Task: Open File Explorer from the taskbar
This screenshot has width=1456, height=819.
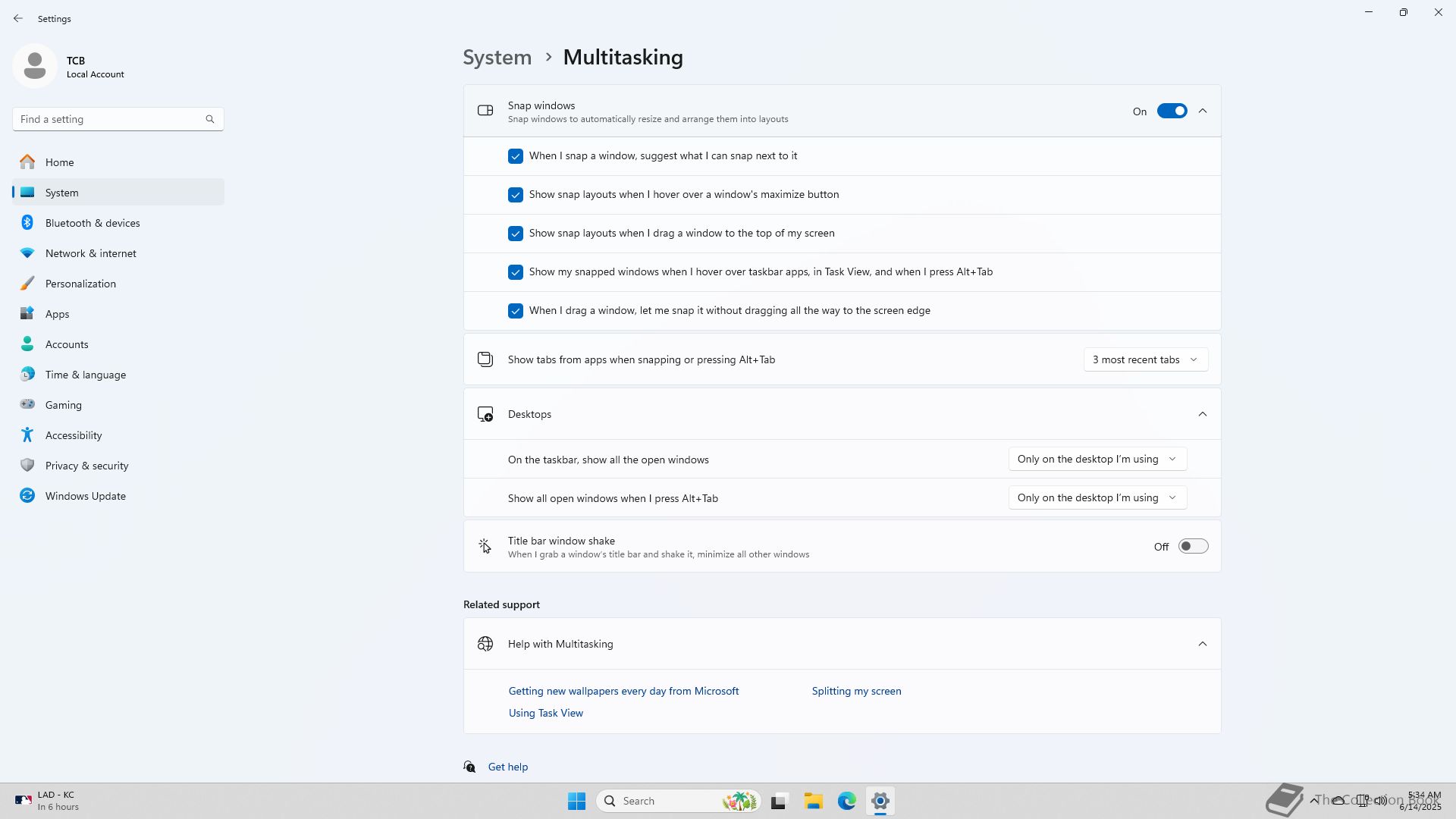Action: click(813, 801)
